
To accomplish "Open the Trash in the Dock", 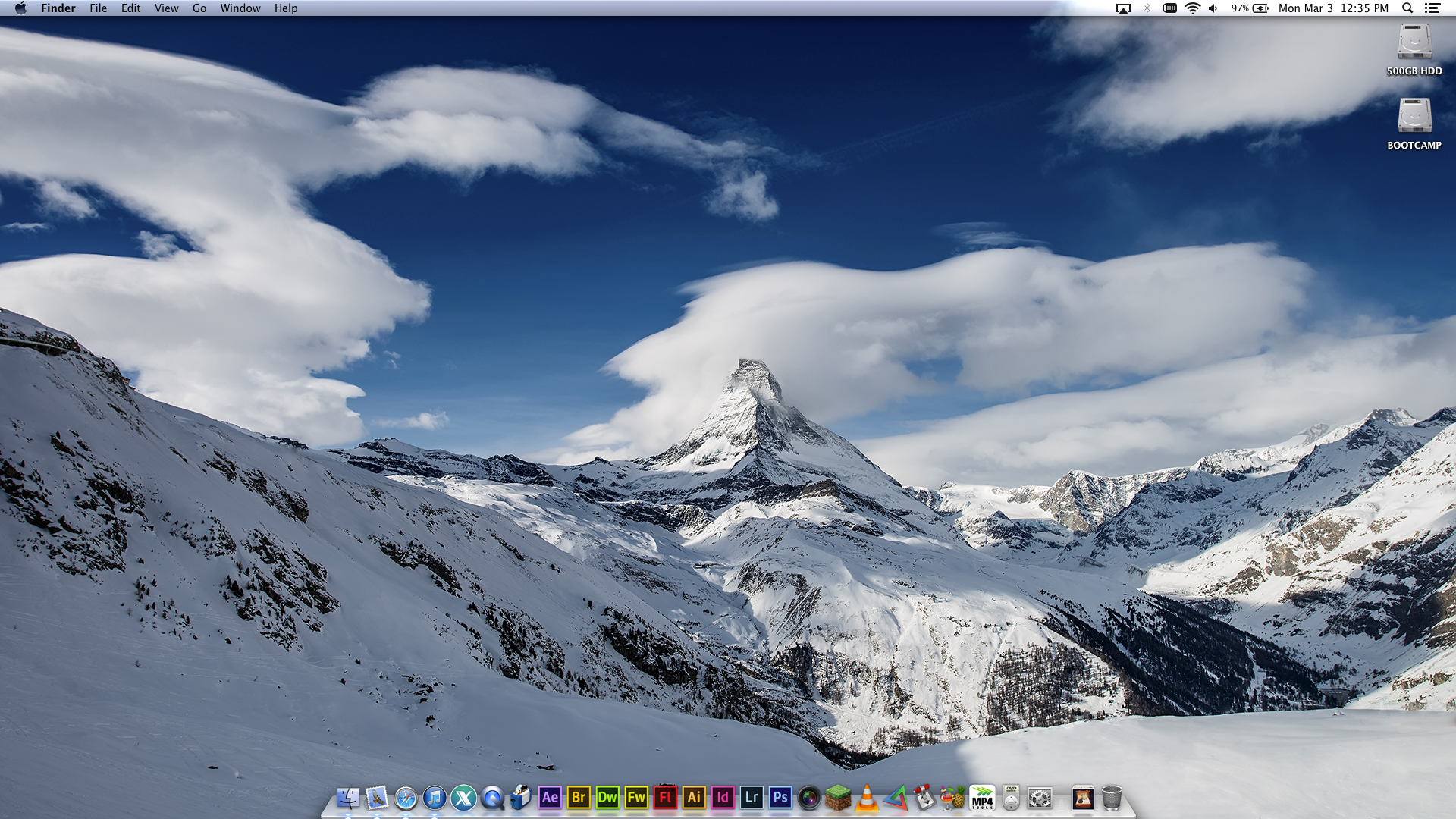I will tap(1111, 798).
